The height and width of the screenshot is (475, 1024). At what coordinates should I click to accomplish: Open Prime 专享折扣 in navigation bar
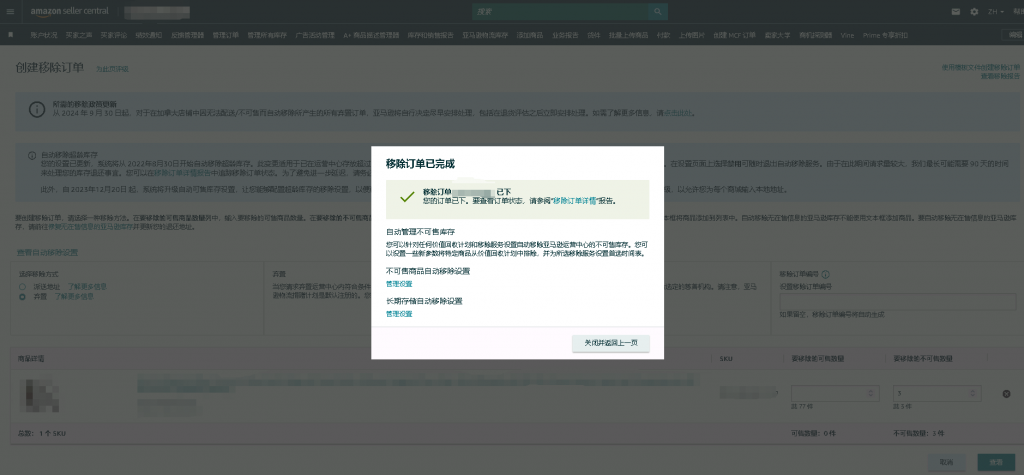[885, 35]
